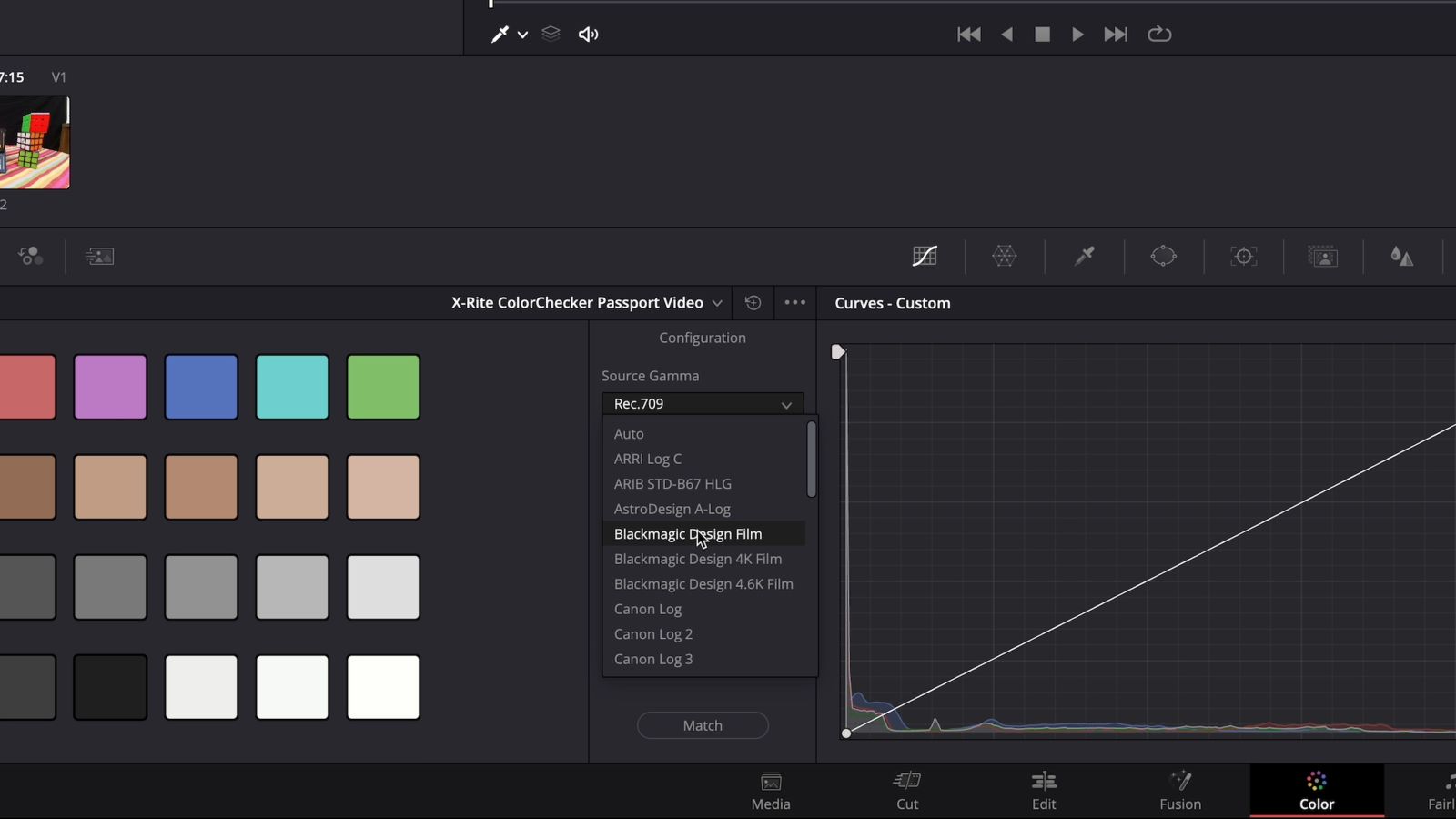Viewport: 1456px width, 819px height.
Task: Switch to the Edit page
Action: tap(1044, 792)
